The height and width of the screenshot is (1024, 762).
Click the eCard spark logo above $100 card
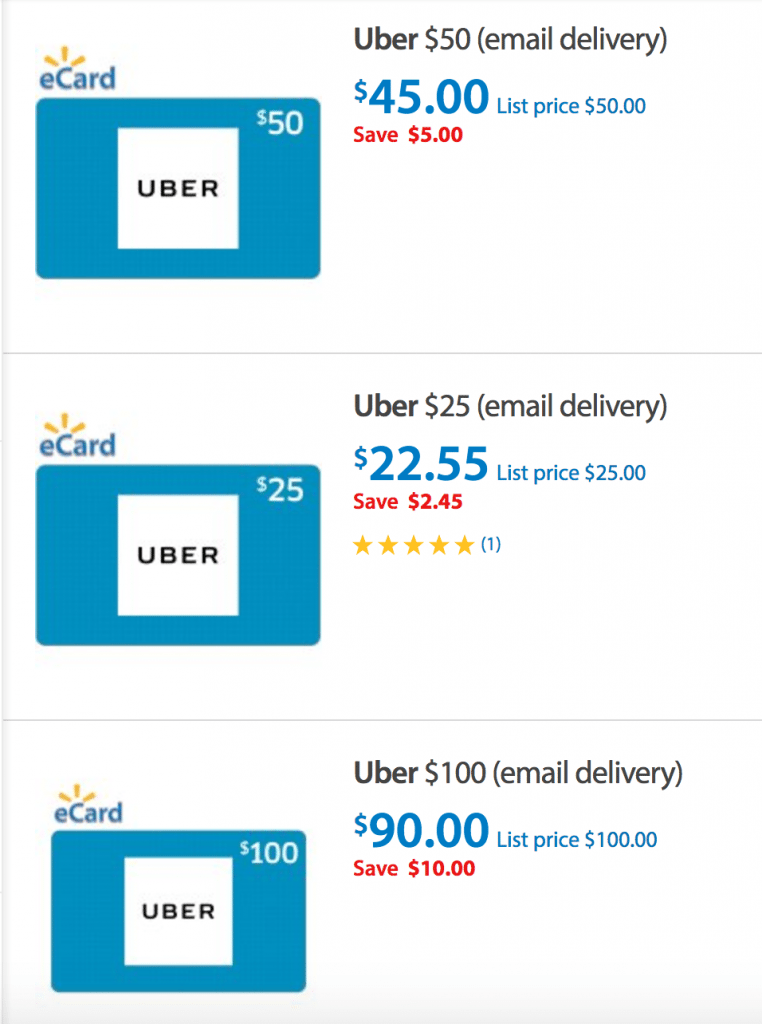[x=88, y=805]
